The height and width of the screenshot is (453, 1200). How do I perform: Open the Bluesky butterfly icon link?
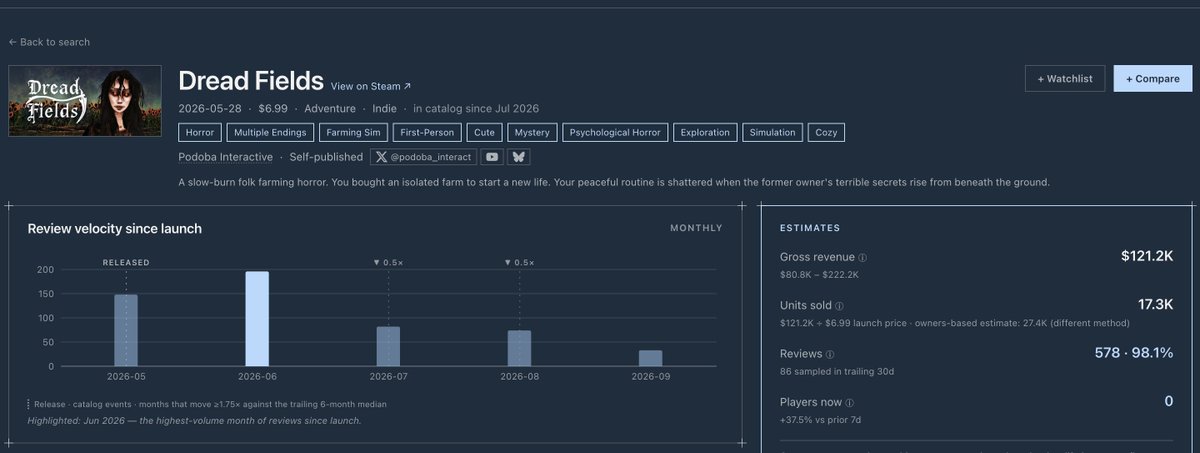(x=518, y=157)
